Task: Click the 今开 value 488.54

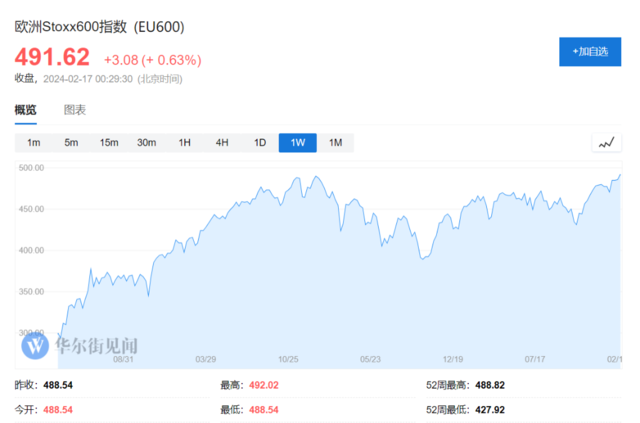Action: pos(58,410)
